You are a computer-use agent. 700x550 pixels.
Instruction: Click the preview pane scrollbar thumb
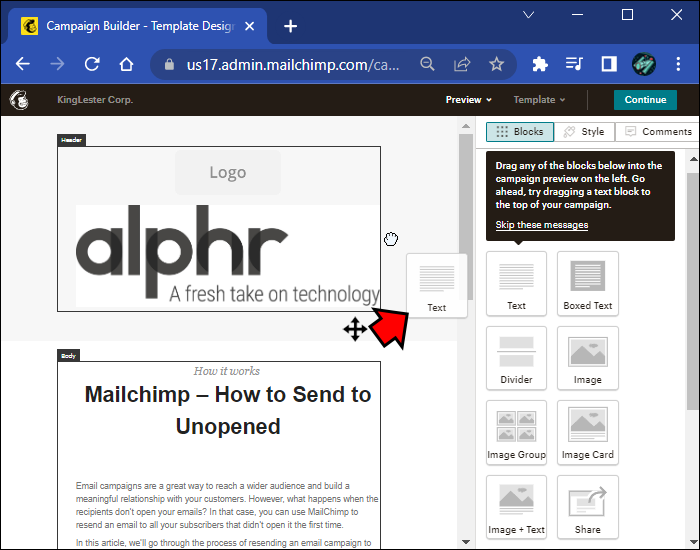click(466, 217)
